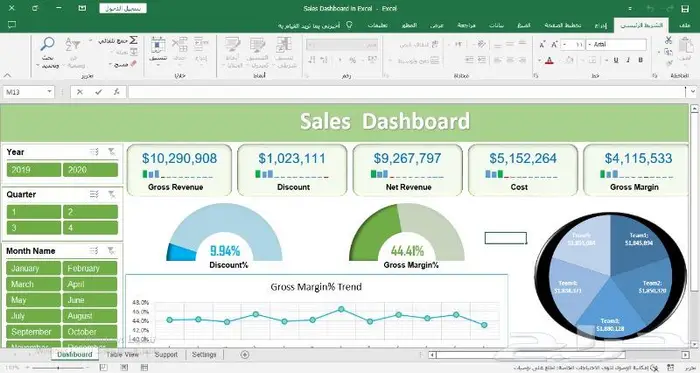This screenshot has height=373, width=700.
Task: Select quarter 3 in Quarter slicer
Action: pyautogui.click(x=33, y=228)
